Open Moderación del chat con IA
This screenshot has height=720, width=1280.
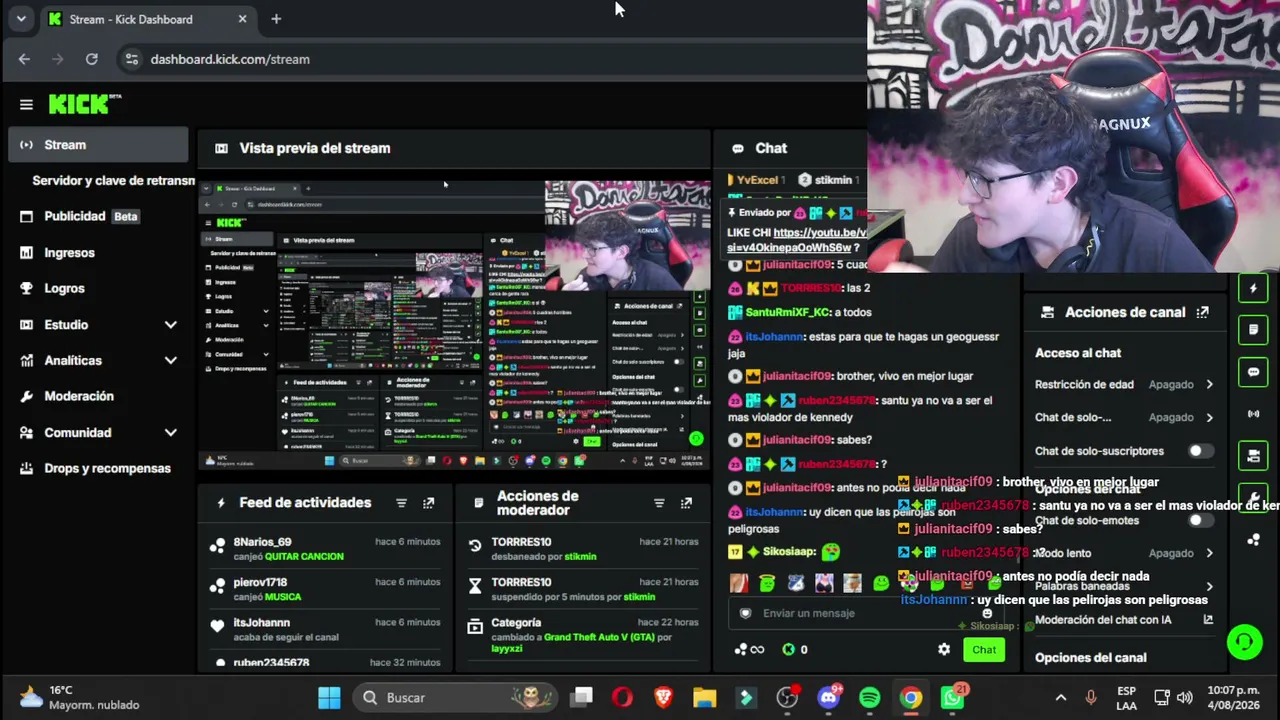click(1125, 620)
